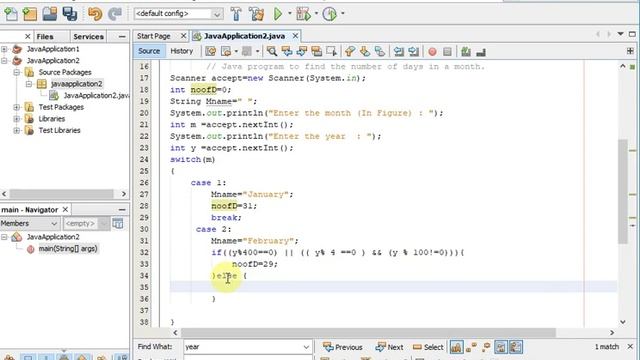Select JavaApplication2.java editor tab
Image resolution: width=640 pixels, height=360 pixels.
click(x=244, y=36)
